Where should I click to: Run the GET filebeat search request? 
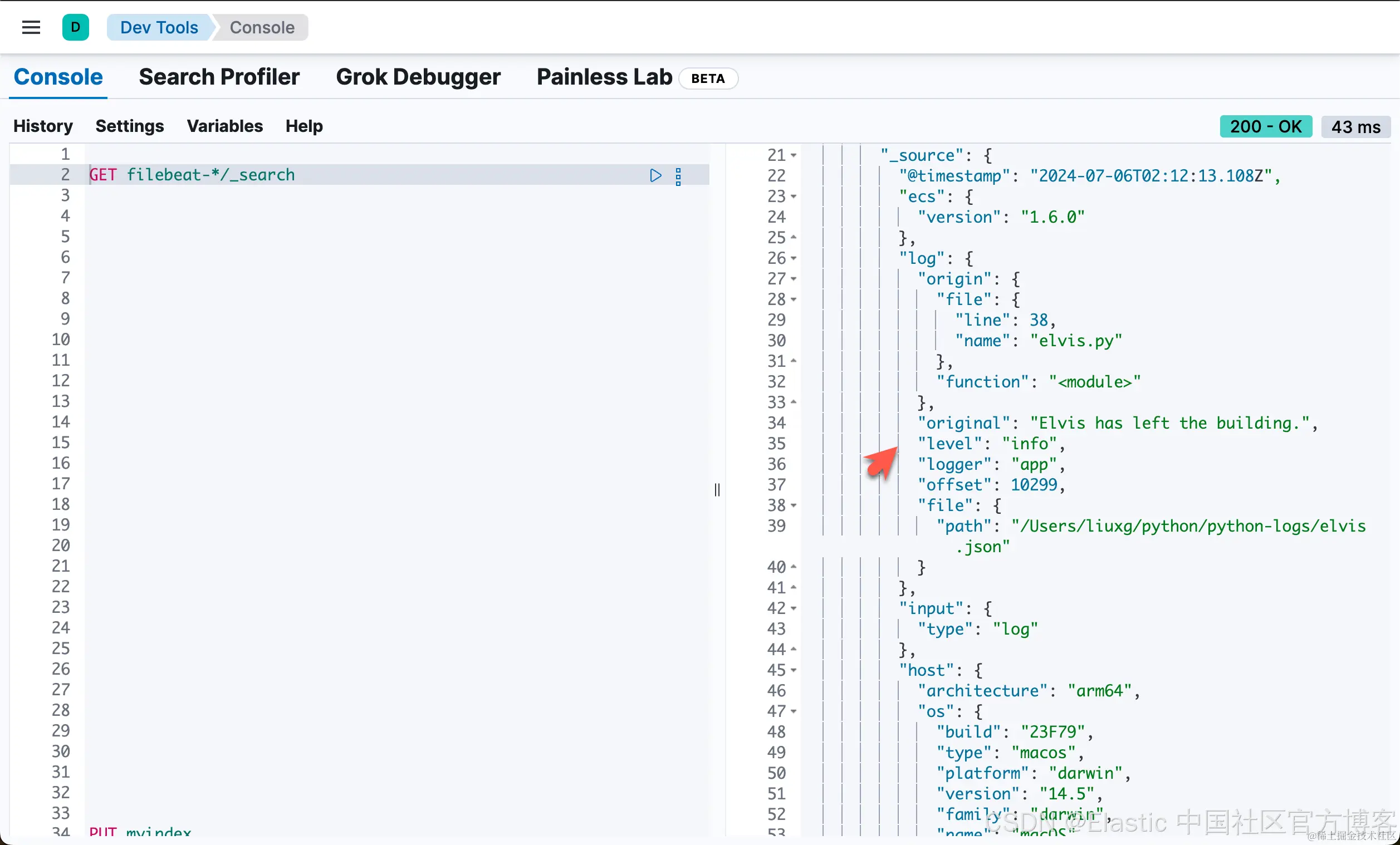coord(655,175)
